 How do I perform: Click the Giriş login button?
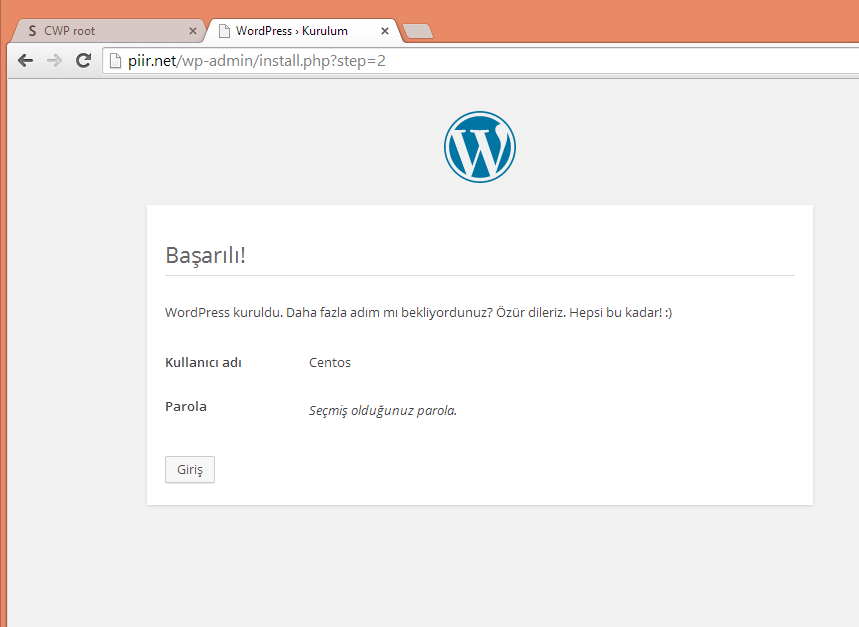[190, 469]
